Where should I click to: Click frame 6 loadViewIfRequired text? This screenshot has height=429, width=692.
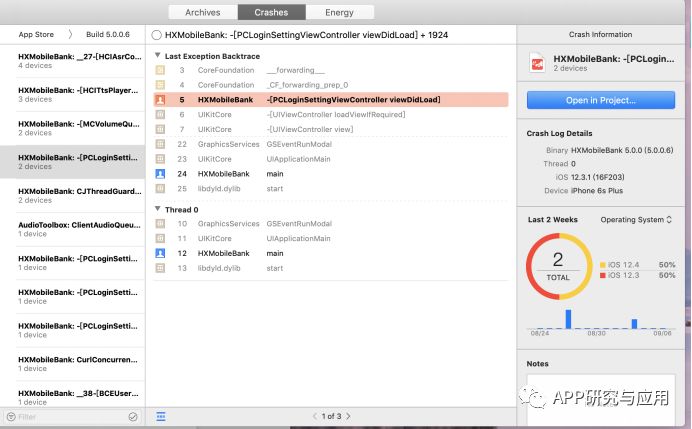(x=336, y=115)
